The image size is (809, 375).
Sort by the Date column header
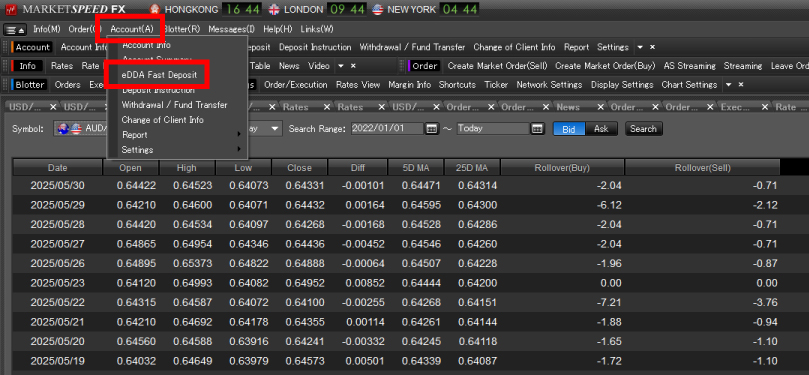tap(57, 168)
